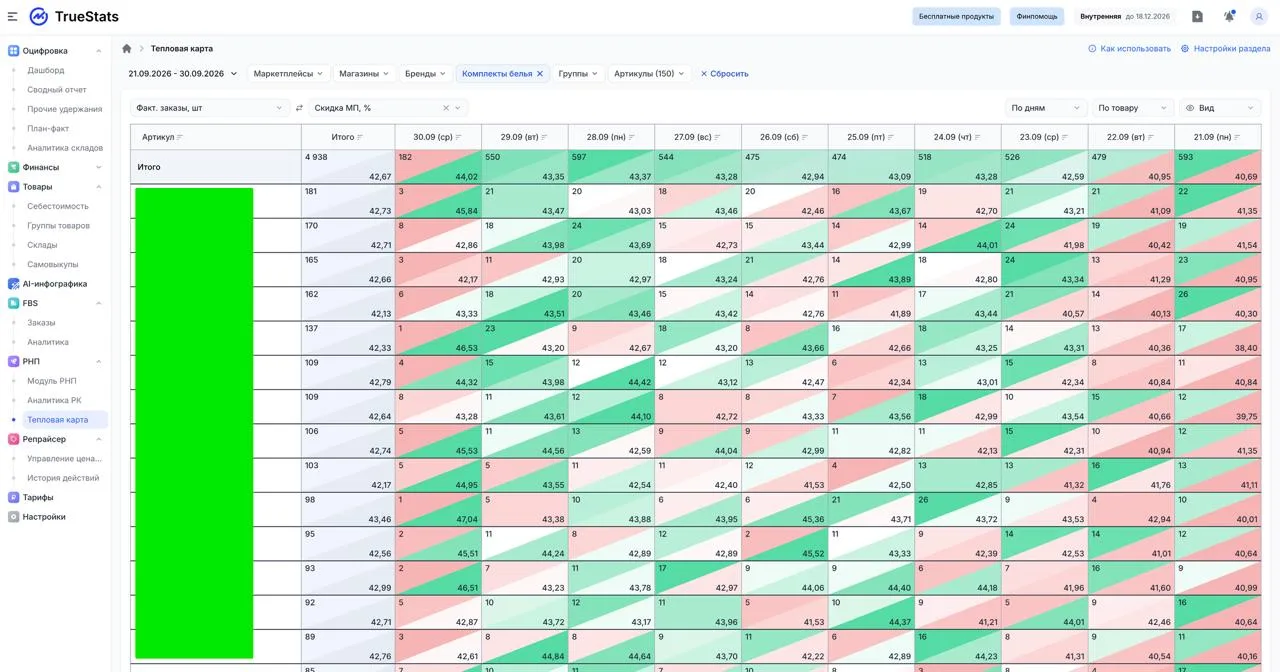Sort by the 29.09 (вт) column icon
This screenshot has width=1280, height=672.
[545, 137]
